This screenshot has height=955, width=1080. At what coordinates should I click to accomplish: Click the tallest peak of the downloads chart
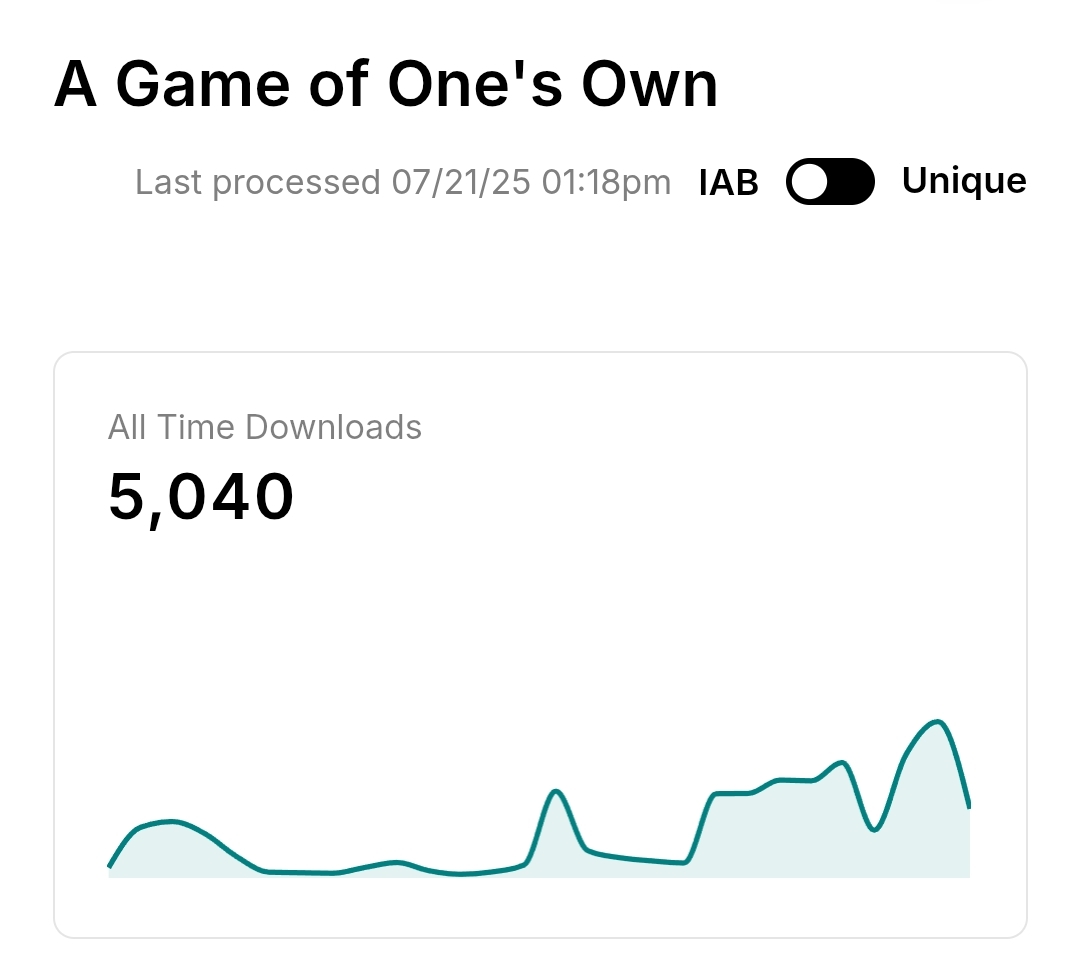(x=937, y=721)
